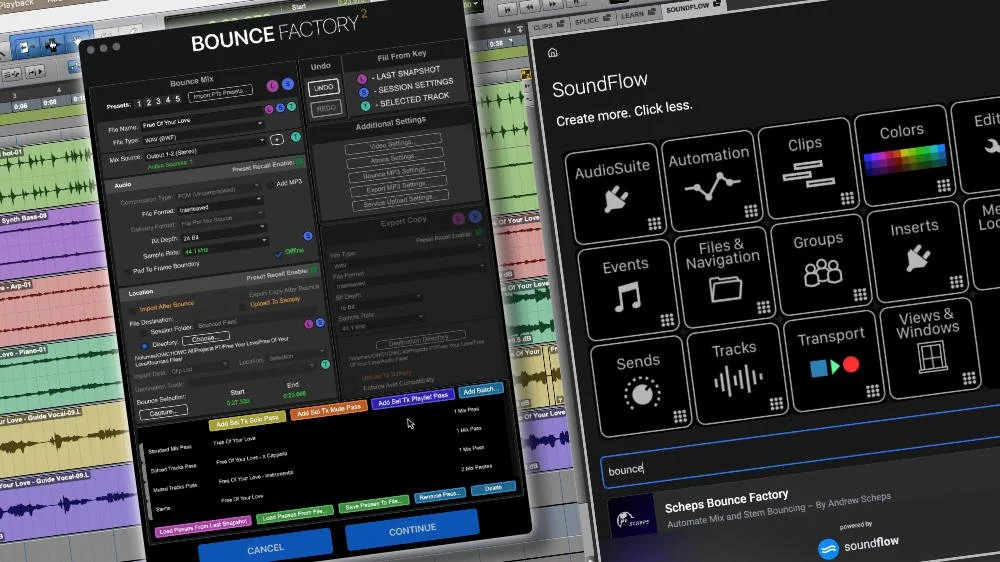Toggle the Offline checkbox

click(279, 254)
